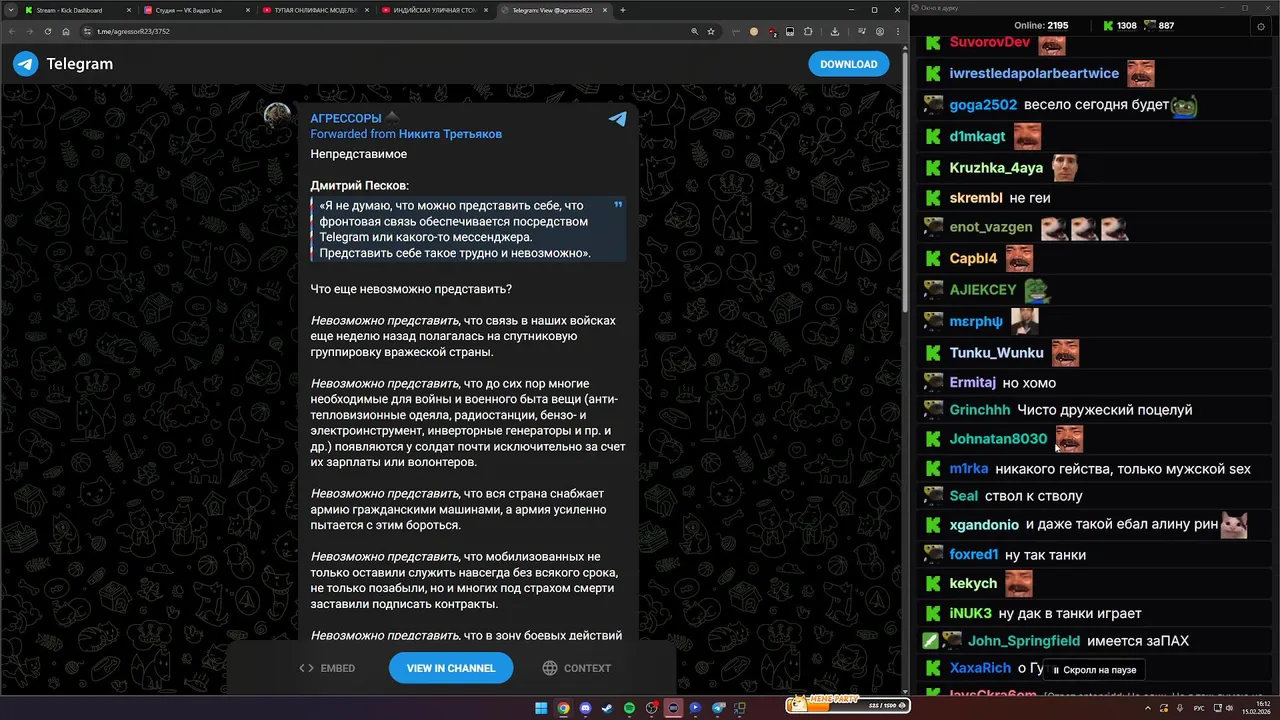Click username Grinchhh in the chat
Screen dimensions: 1280x720
click(x=980, y=410)
